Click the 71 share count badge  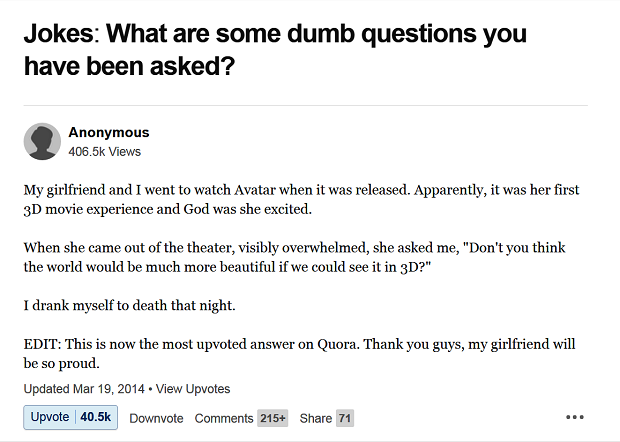(345, 418)
